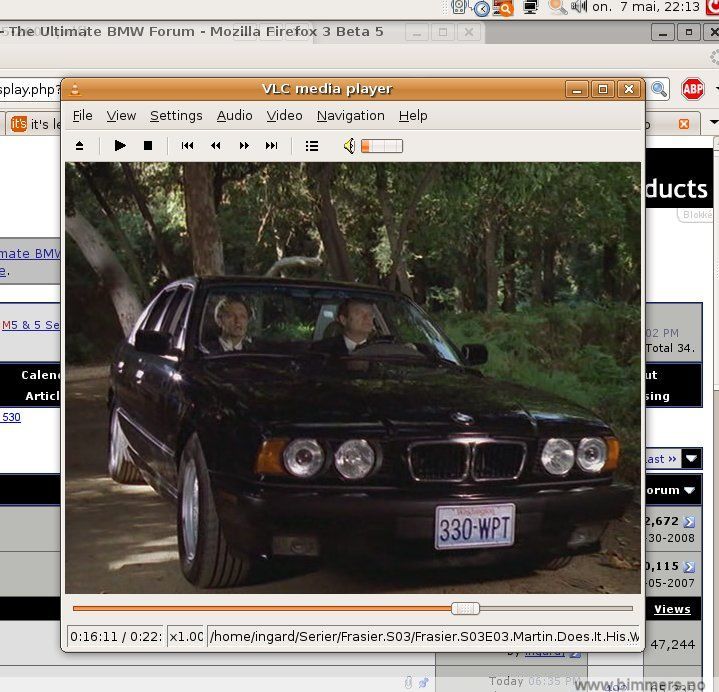Open the VLC playlist window
This screenshot has width=719, height=692.
click(x=312, y=146)
